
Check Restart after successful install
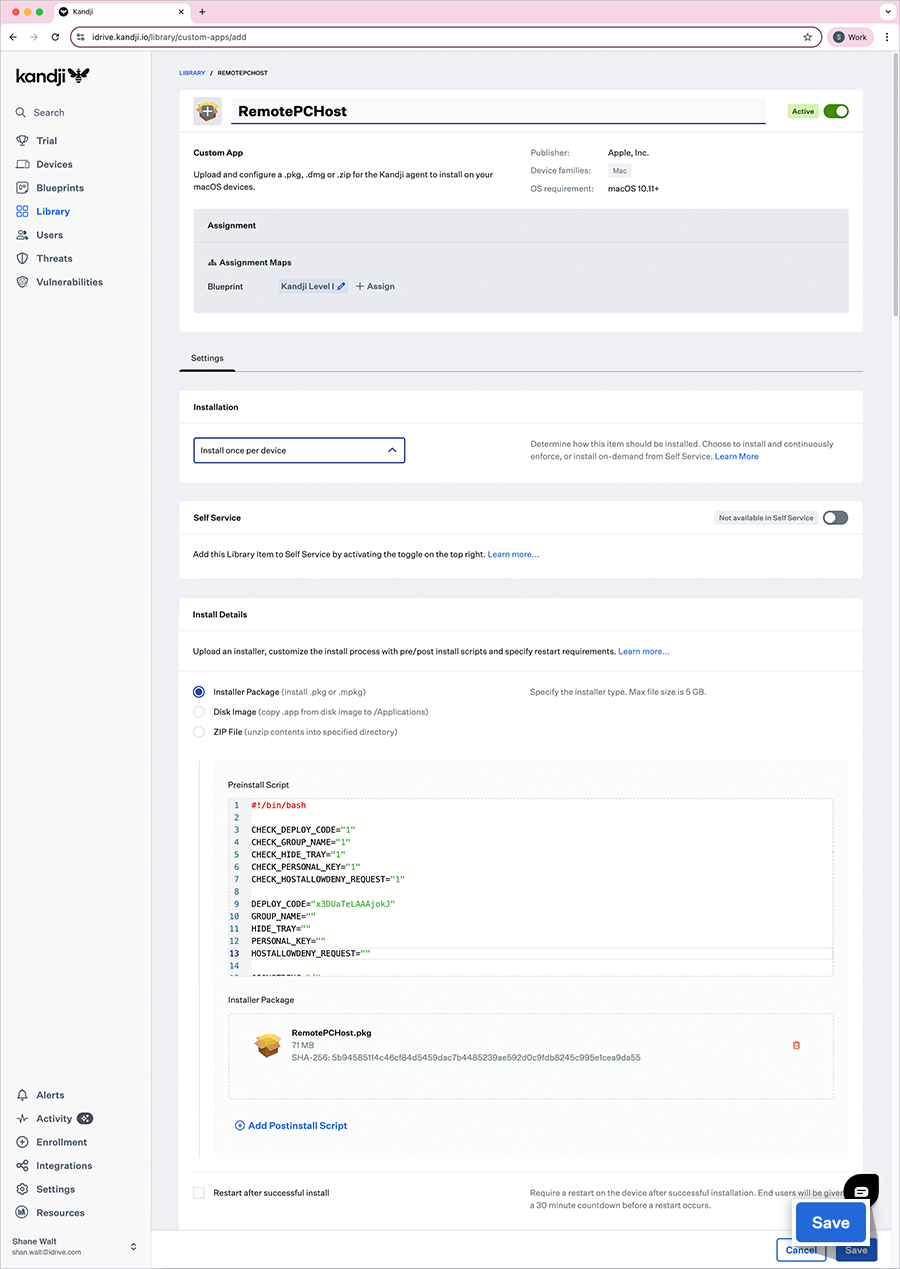(x=199, y=1193)
